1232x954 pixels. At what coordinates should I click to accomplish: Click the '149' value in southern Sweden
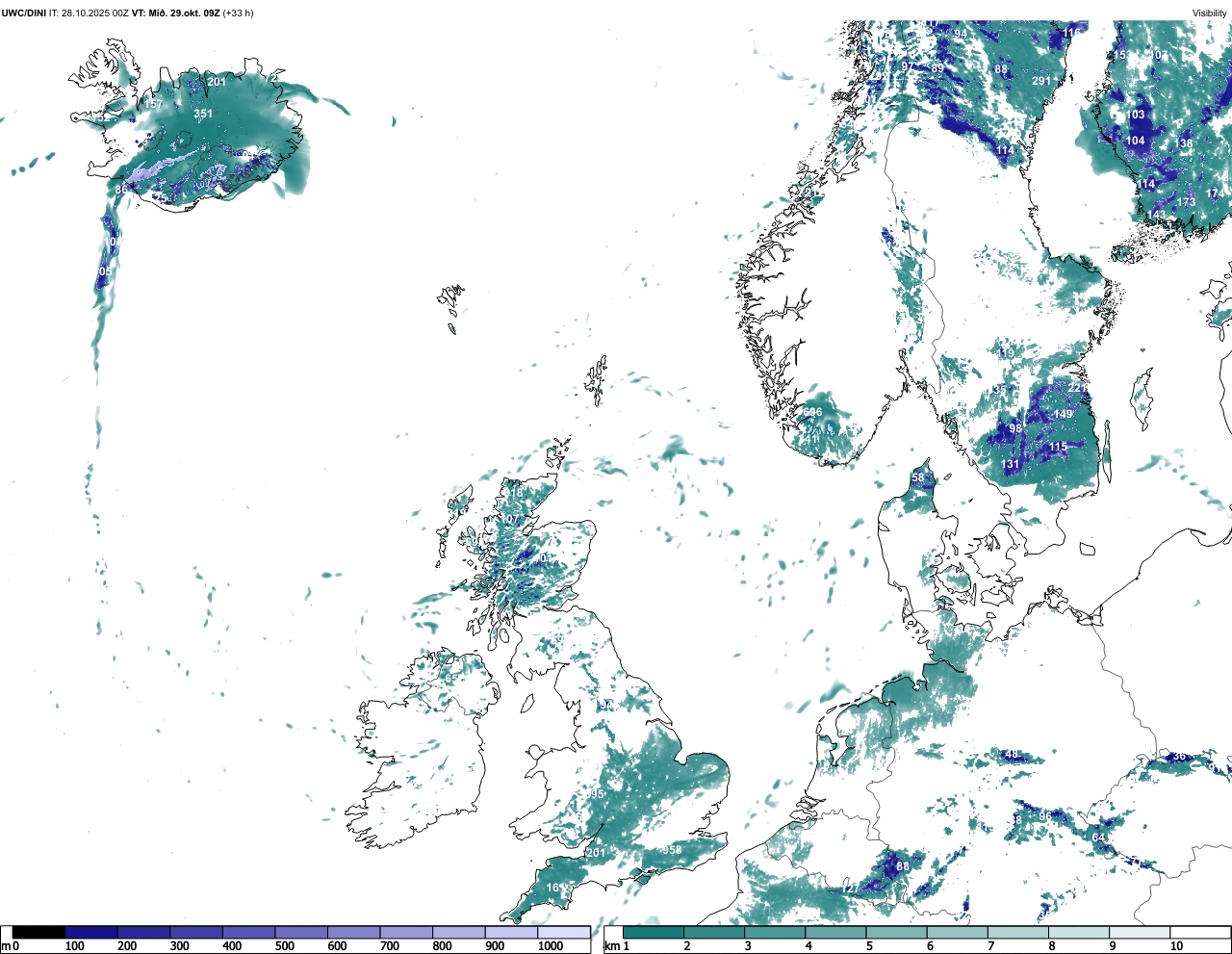tap(1063, 415)
